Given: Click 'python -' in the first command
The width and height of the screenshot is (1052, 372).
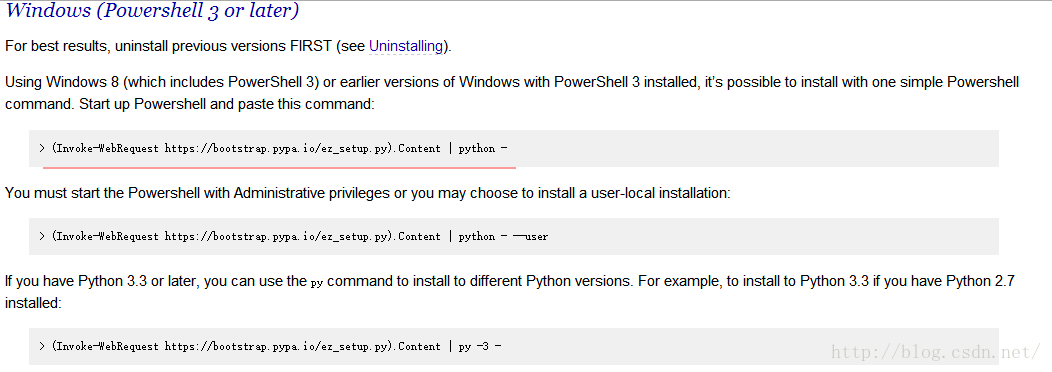Looking at the screenshot, I should coord(482,148).
